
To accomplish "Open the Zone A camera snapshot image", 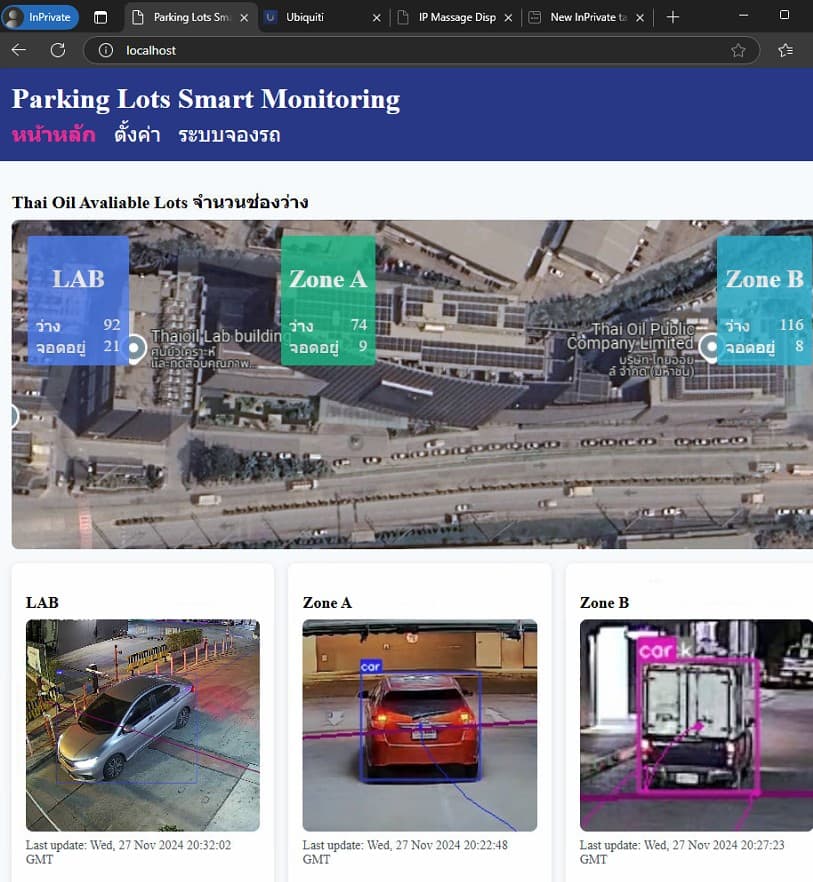I will 420,725.
